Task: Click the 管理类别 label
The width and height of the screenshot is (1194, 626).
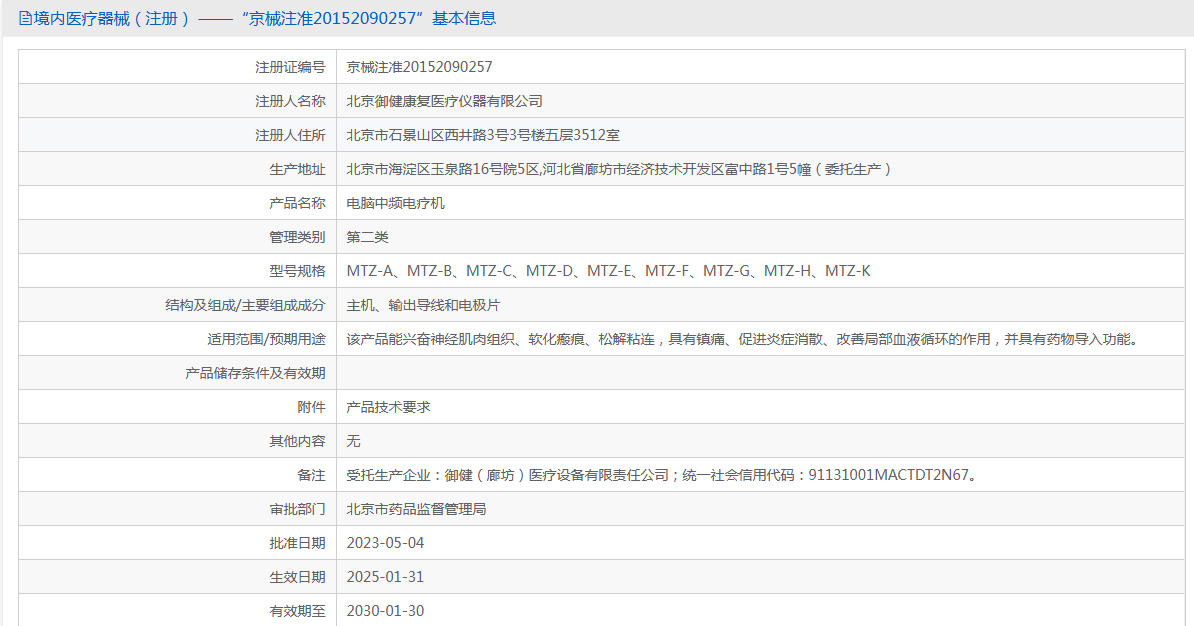Action: click(x=297, y=238)
